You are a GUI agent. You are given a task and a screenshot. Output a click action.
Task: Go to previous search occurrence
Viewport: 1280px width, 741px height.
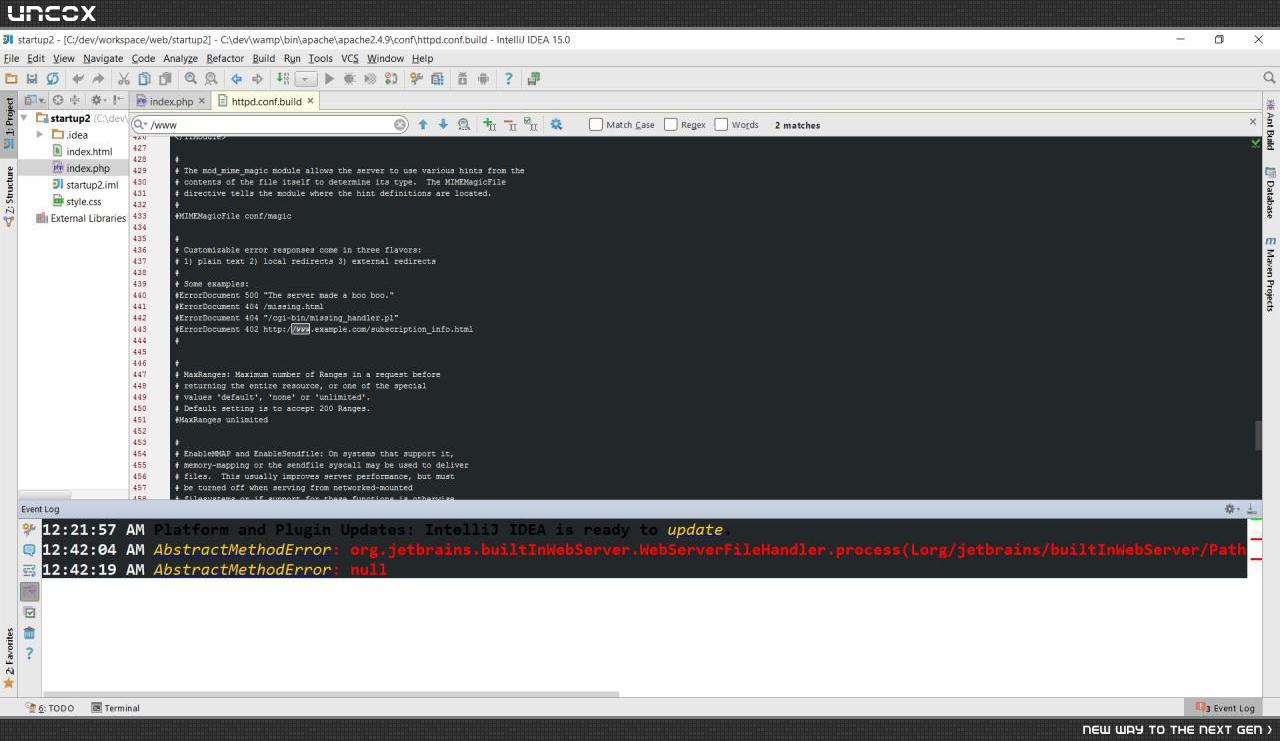coord(423,125)
